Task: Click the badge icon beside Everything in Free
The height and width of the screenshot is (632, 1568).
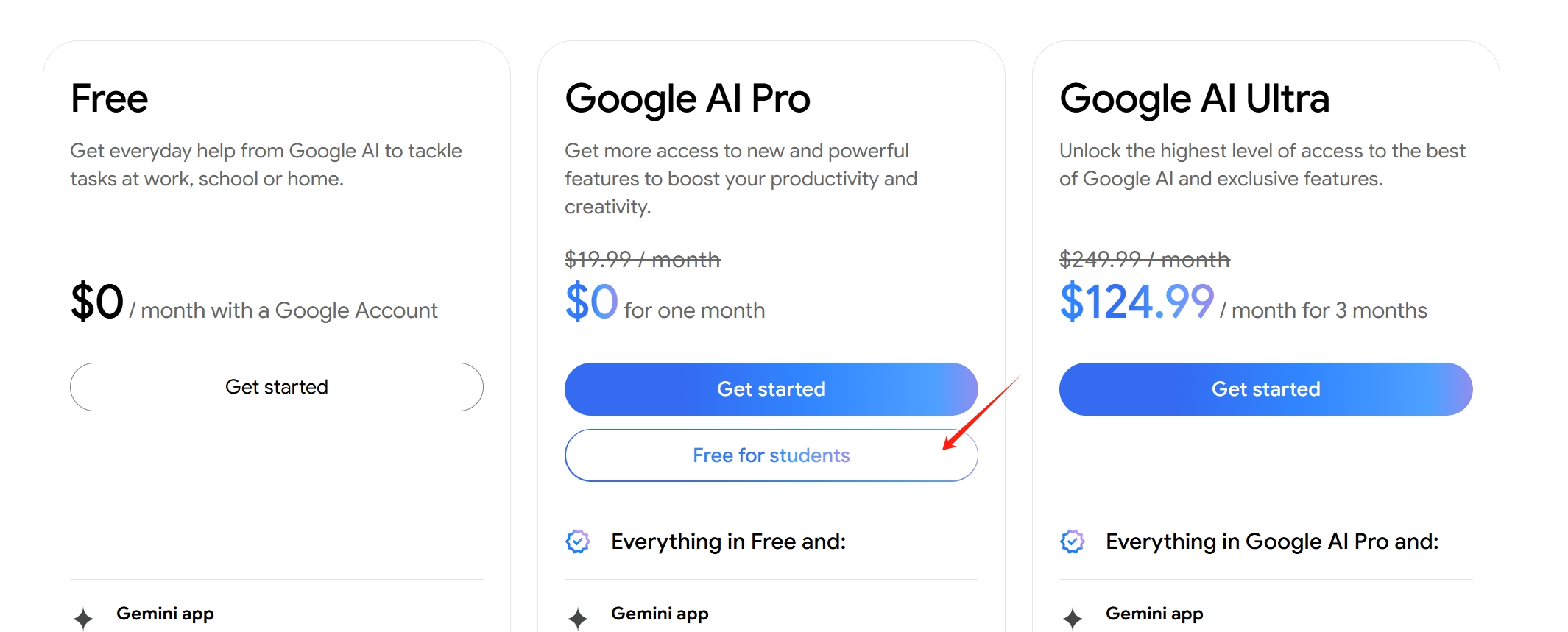Action: point(578,542)
